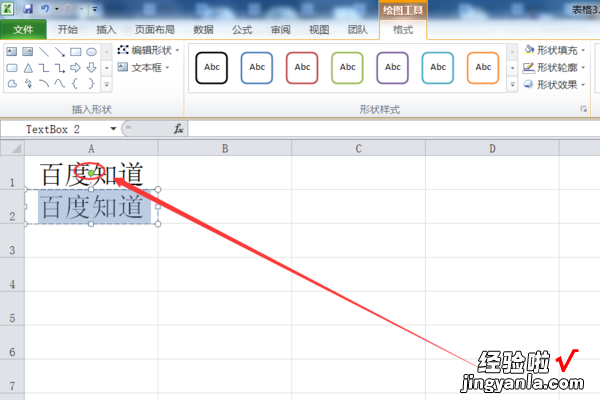This screenshot has height=400, width=600.
Task: Pick the line arrow shape
Action: (x=60, y=52)
